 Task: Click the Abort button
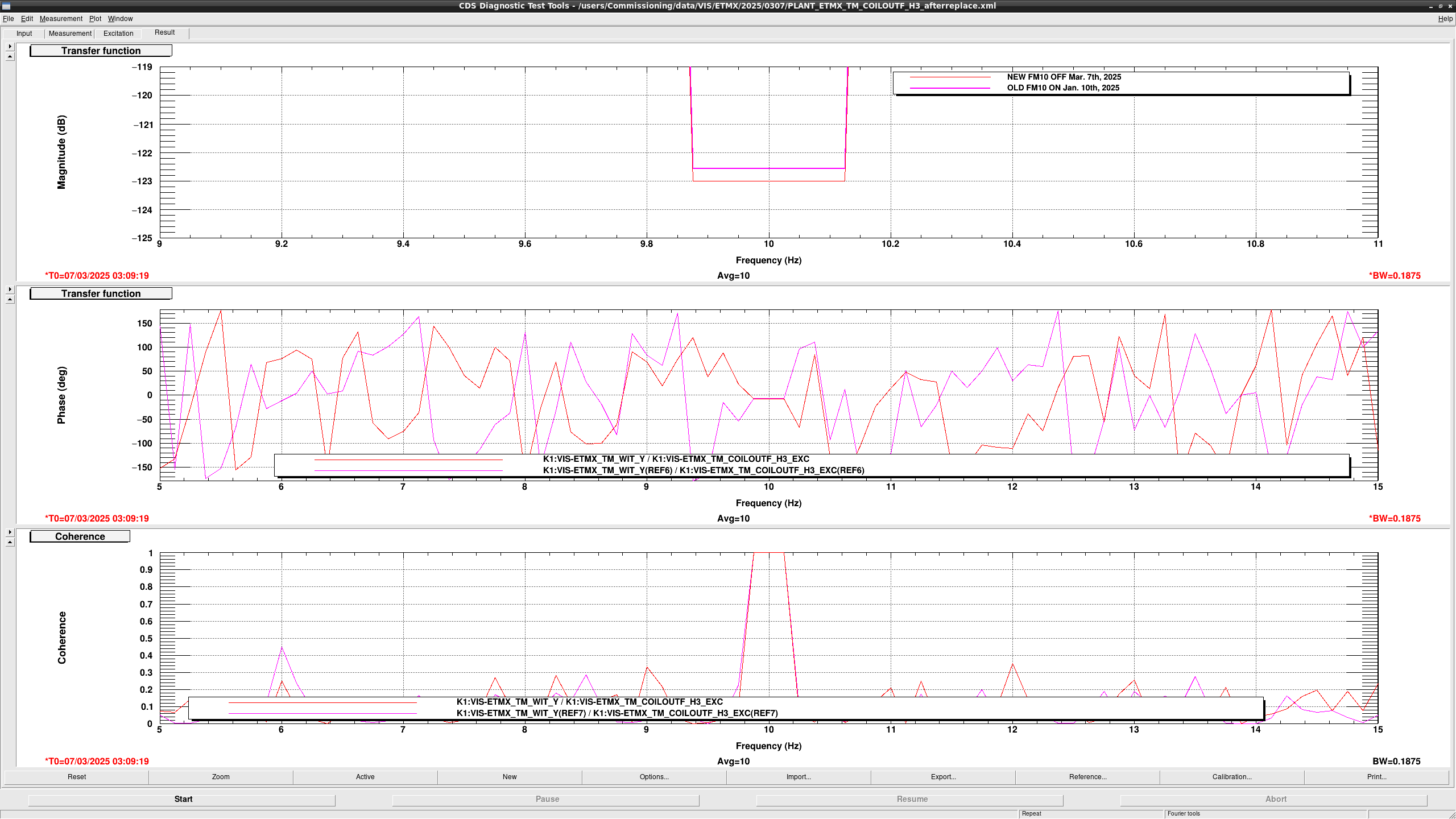[x=1274, y=799]
